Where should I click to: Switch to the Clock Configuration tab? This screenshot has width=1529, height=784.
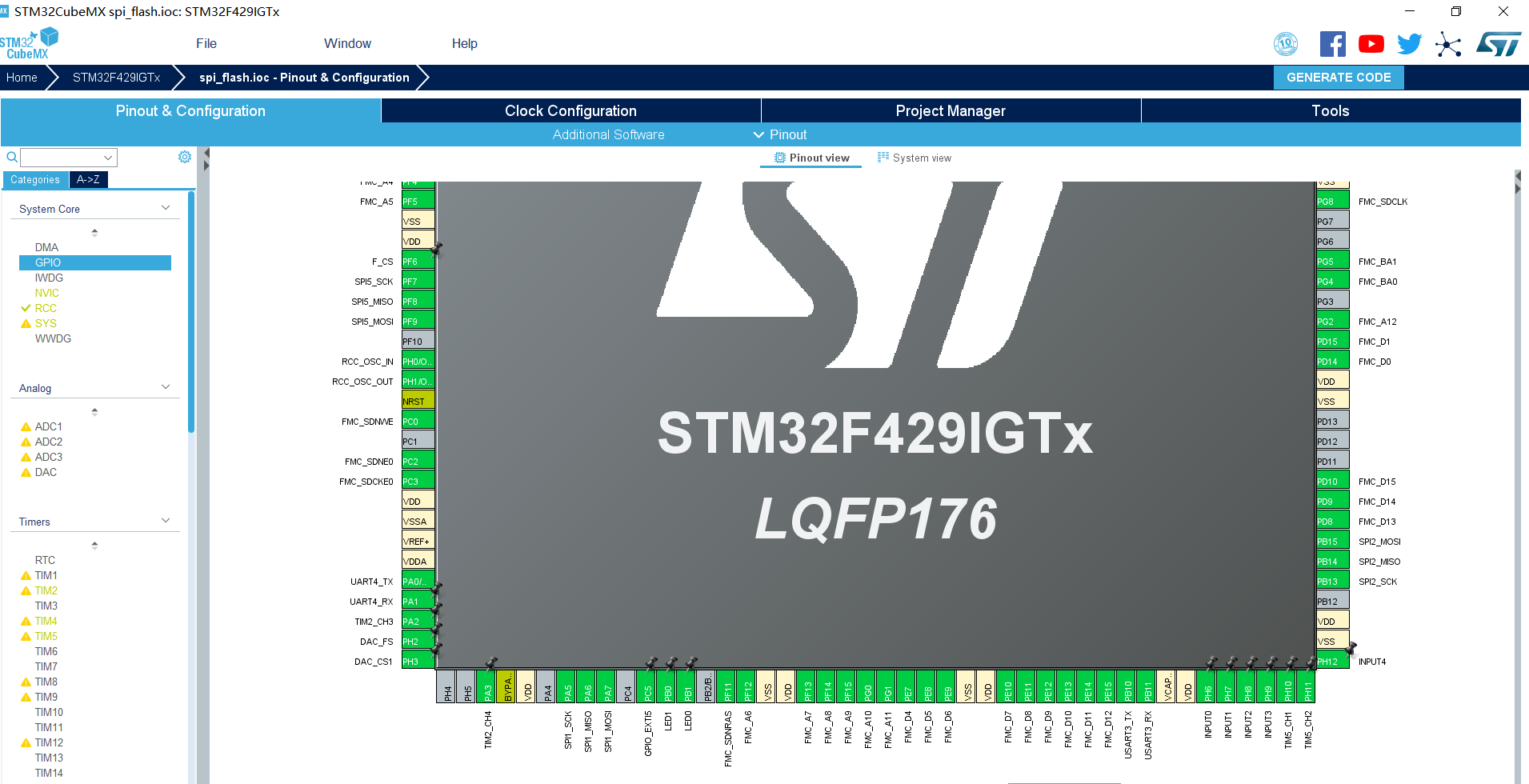pyautogui.click(x=570, y=110)
